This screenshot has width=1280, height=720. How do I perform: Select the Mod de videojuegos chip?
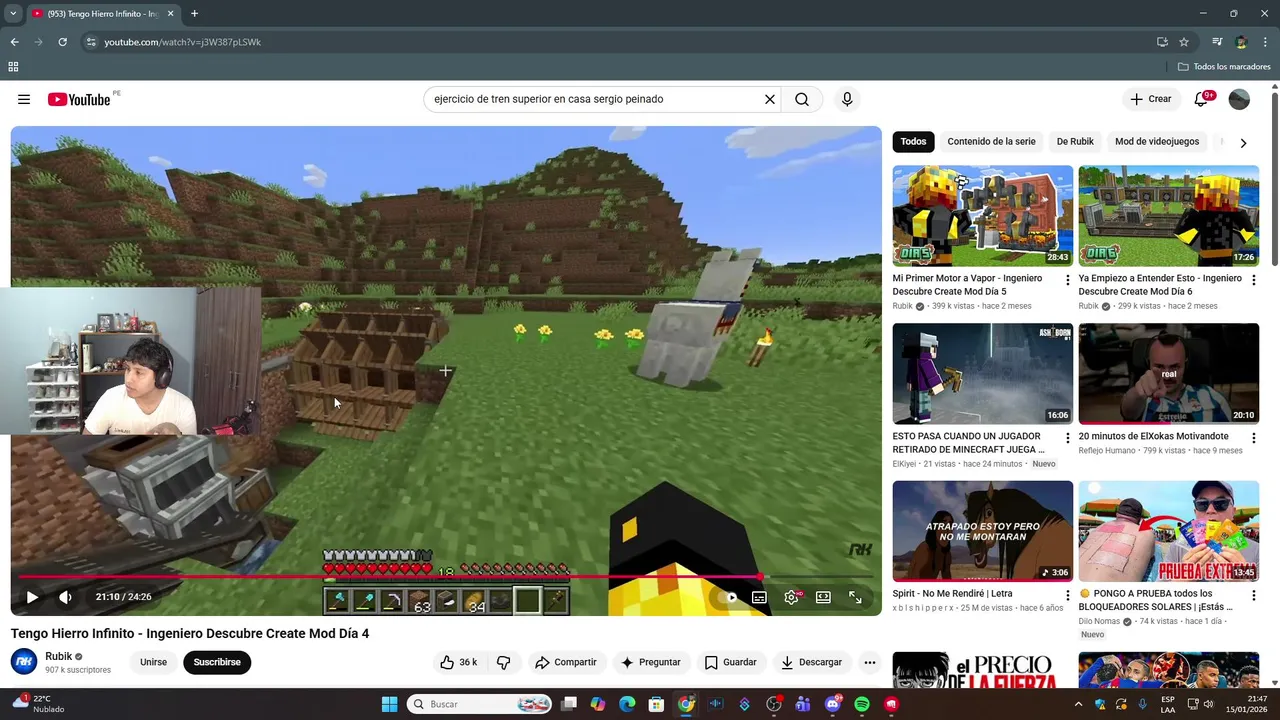point(1157,142)
